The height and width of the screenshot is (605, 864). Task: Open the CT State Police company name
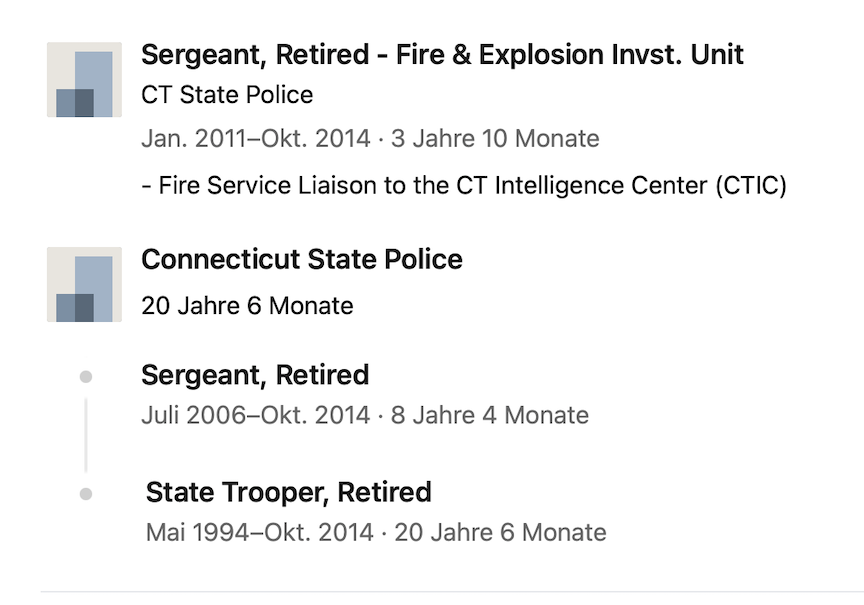(227, 96)
